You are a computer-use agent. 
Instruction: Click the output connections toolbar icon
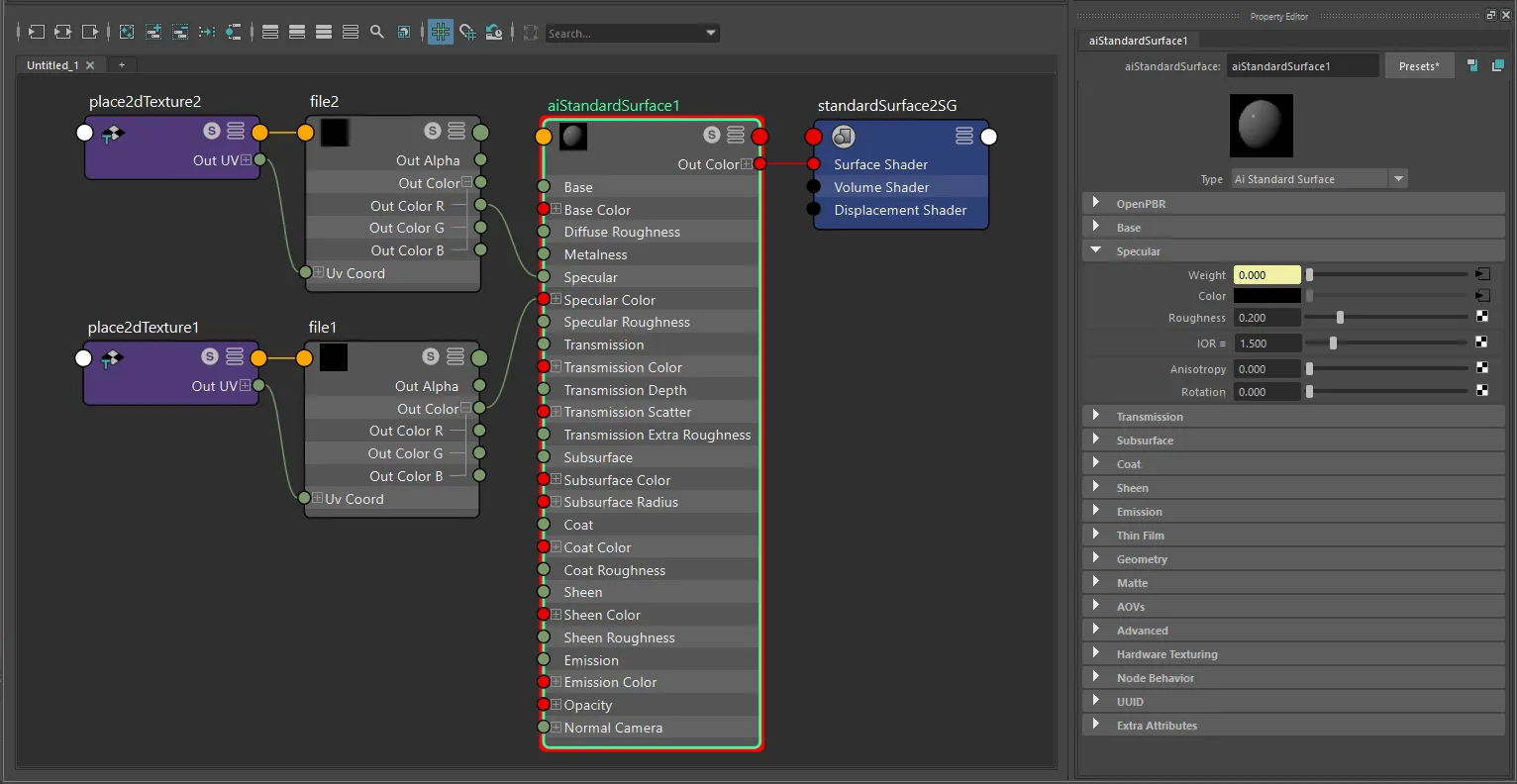click(x=90, y=33)
